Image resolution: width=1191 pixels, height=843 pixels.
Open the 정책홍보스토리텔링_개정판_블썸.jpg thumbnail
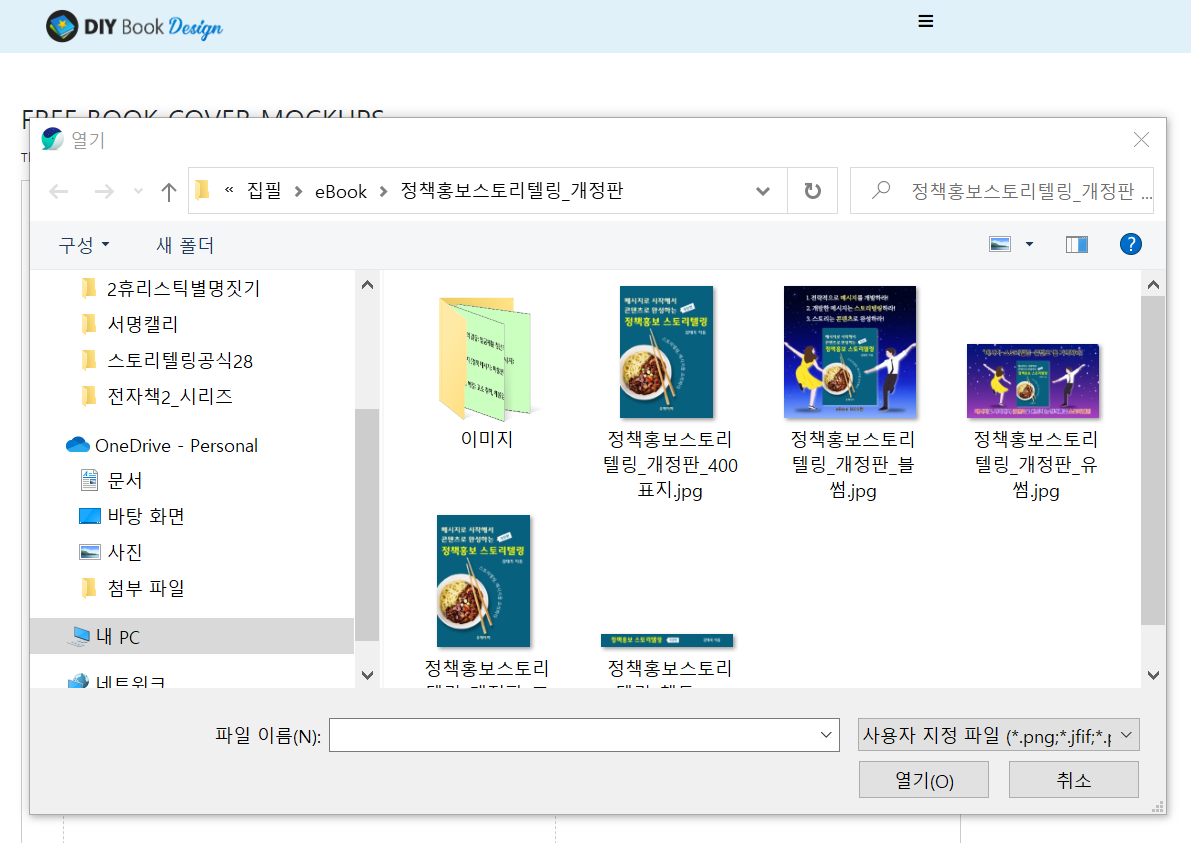[x=849, y=352]
